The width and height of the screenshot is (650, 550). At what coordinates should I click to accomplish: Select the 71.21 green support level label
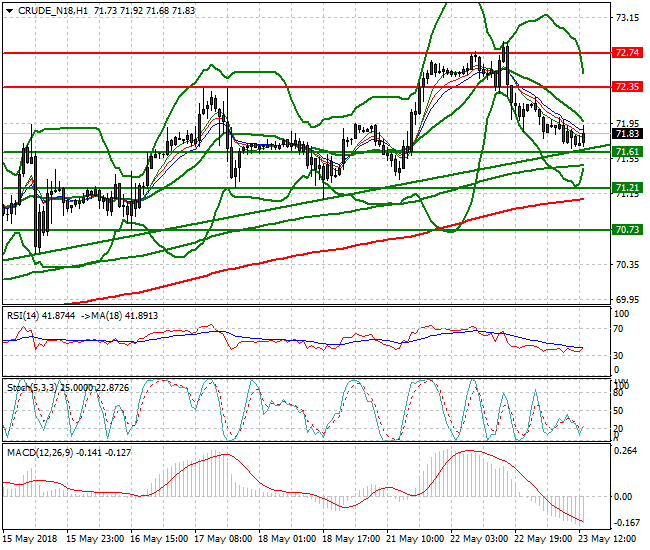[627, 188]
